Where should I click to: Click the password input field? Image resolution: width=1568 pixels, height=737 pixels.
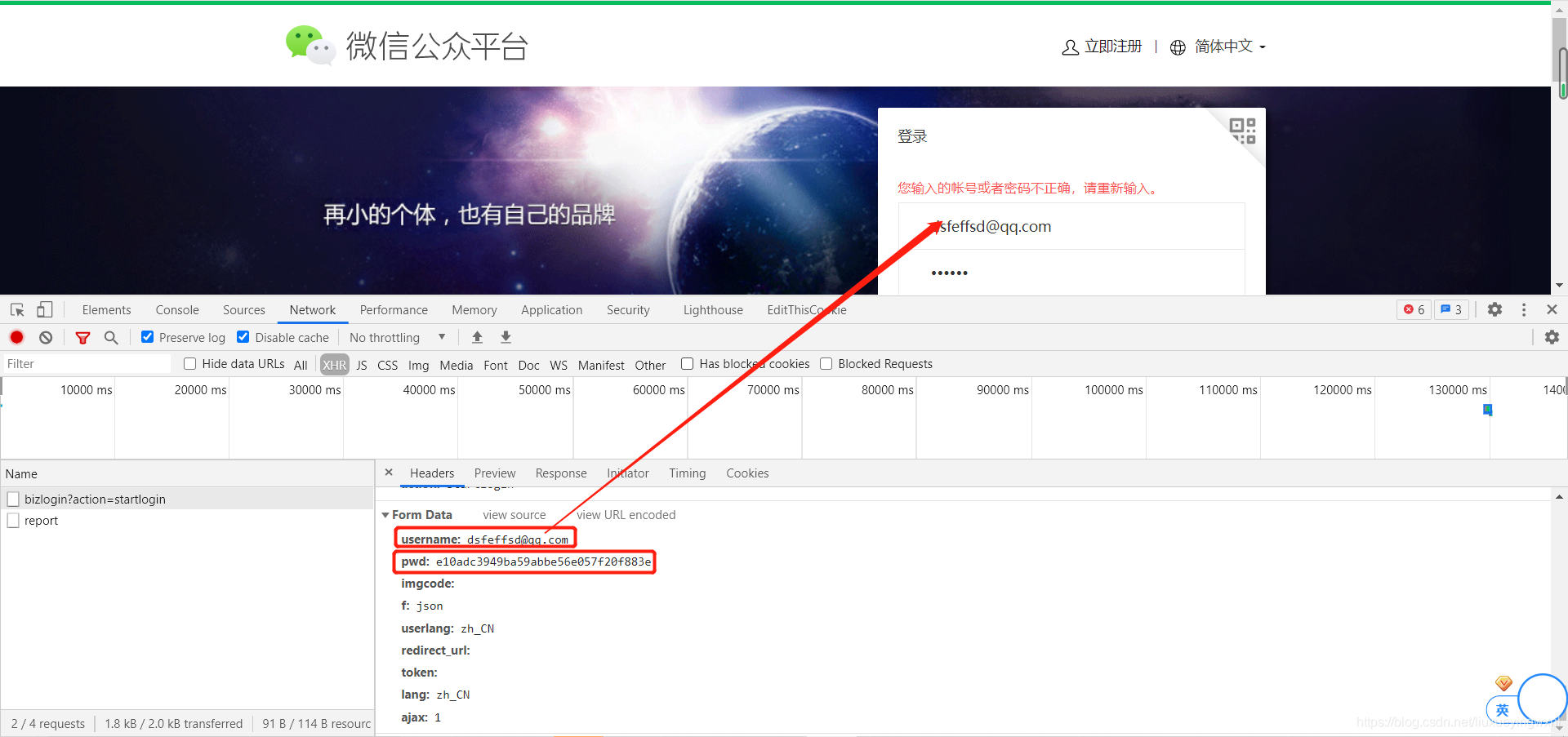pos(1071,273)
